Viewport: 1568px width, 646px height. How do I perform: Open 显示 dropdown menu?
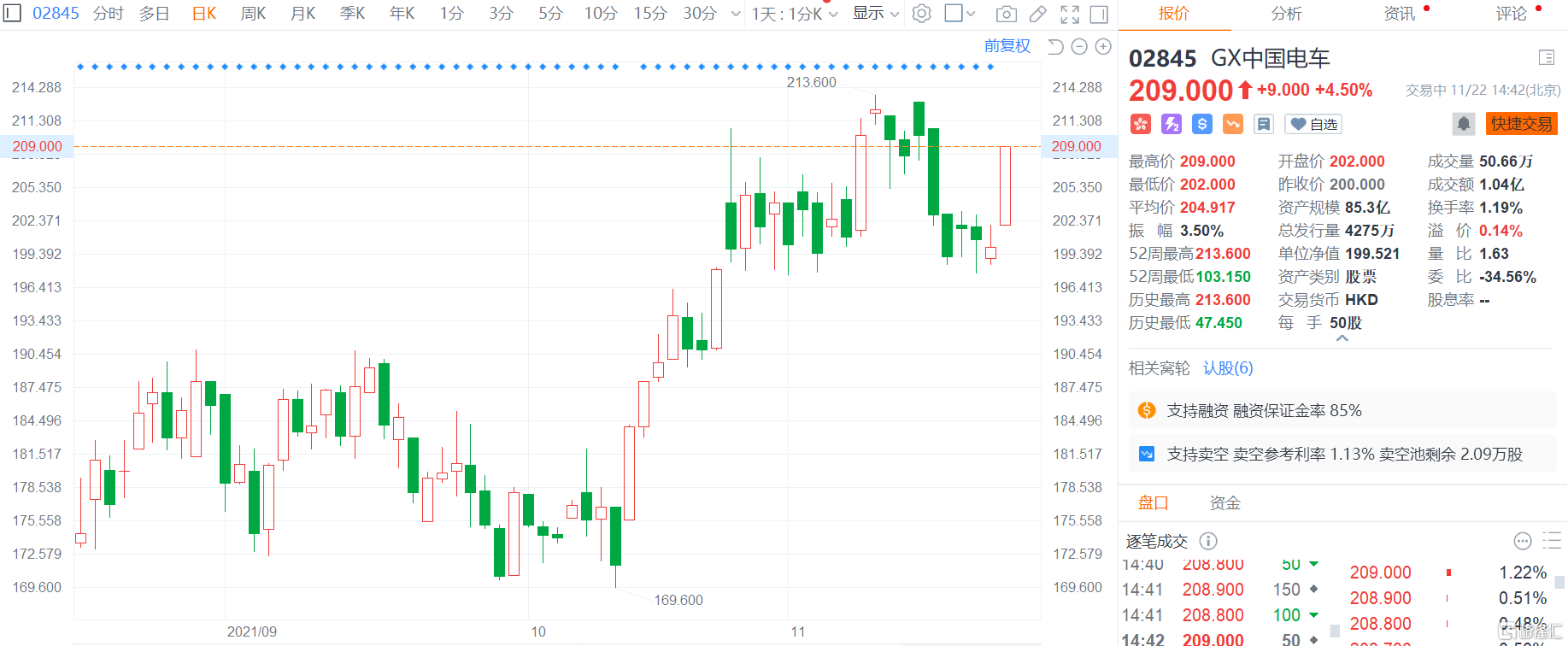point(876,14)
